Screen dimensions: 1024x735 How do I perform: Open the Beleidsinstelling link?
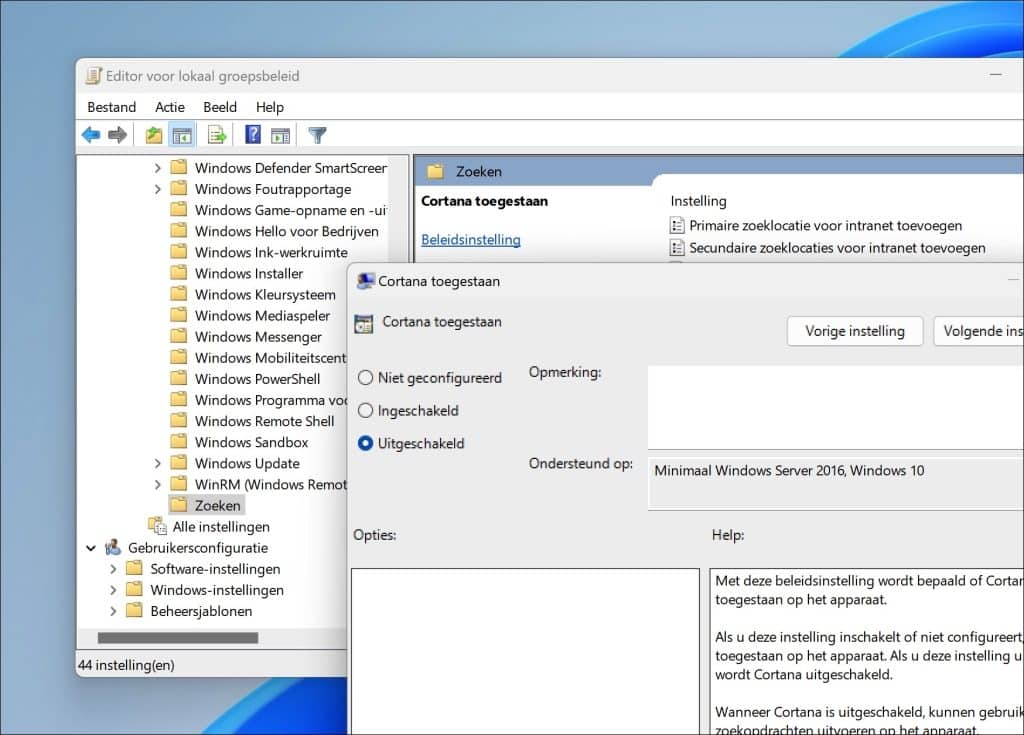point(471,240)
